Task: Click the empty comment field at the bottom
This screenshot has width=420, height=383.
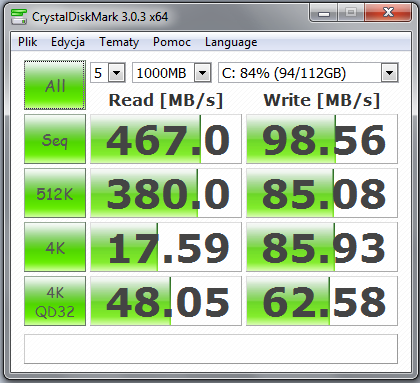Action: 211,349
